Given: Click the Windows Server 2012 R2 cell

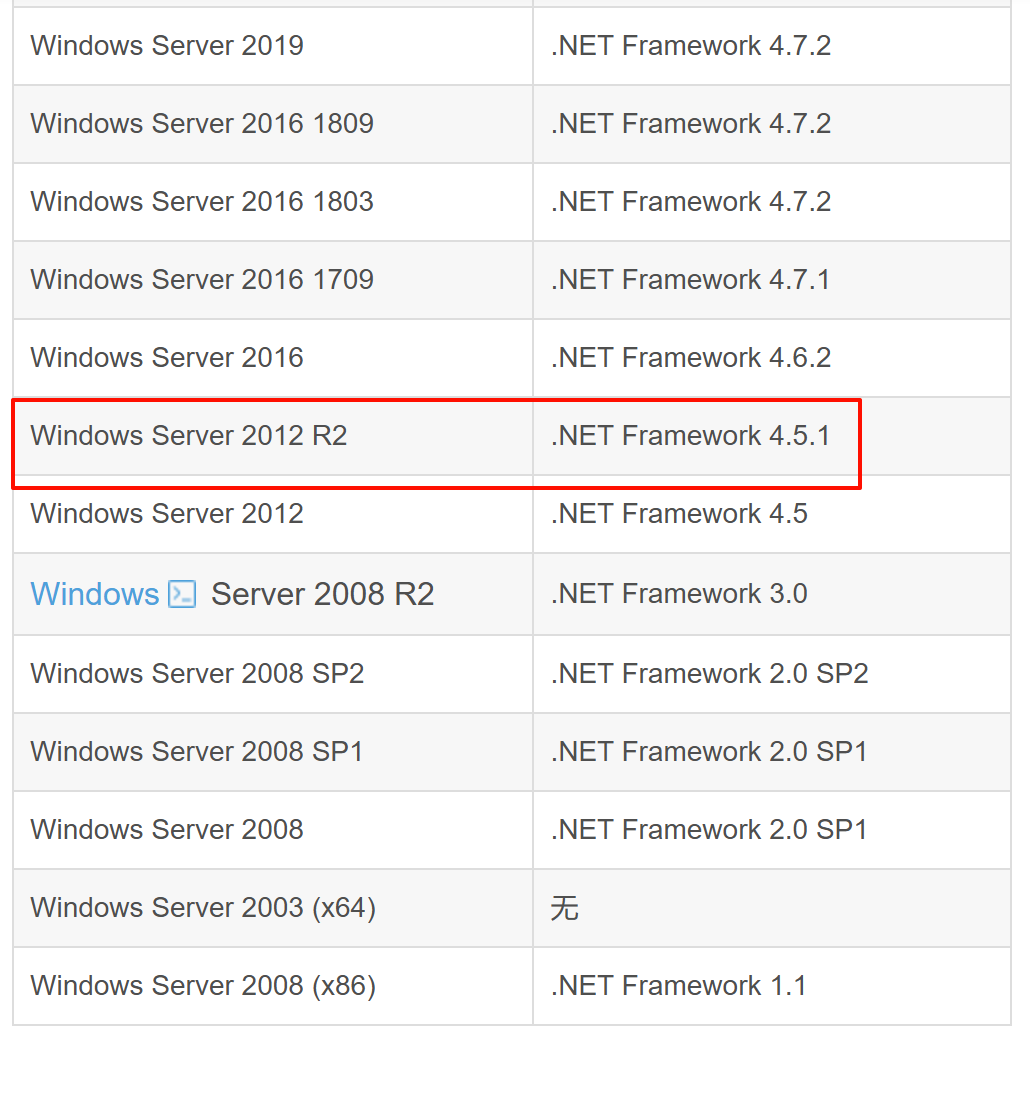Looking at the screenshot, I should coord(273,436).
